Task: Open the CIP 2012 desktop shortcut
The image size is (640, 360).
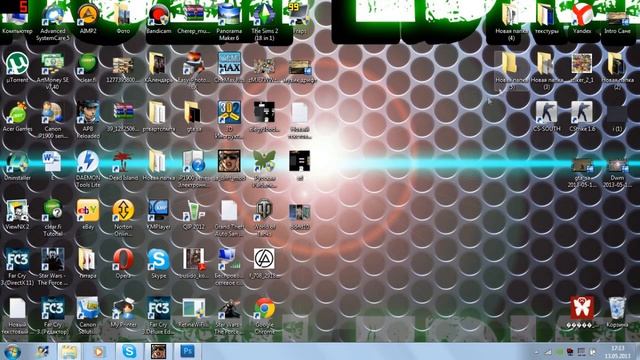Action: tap(193, 215)
